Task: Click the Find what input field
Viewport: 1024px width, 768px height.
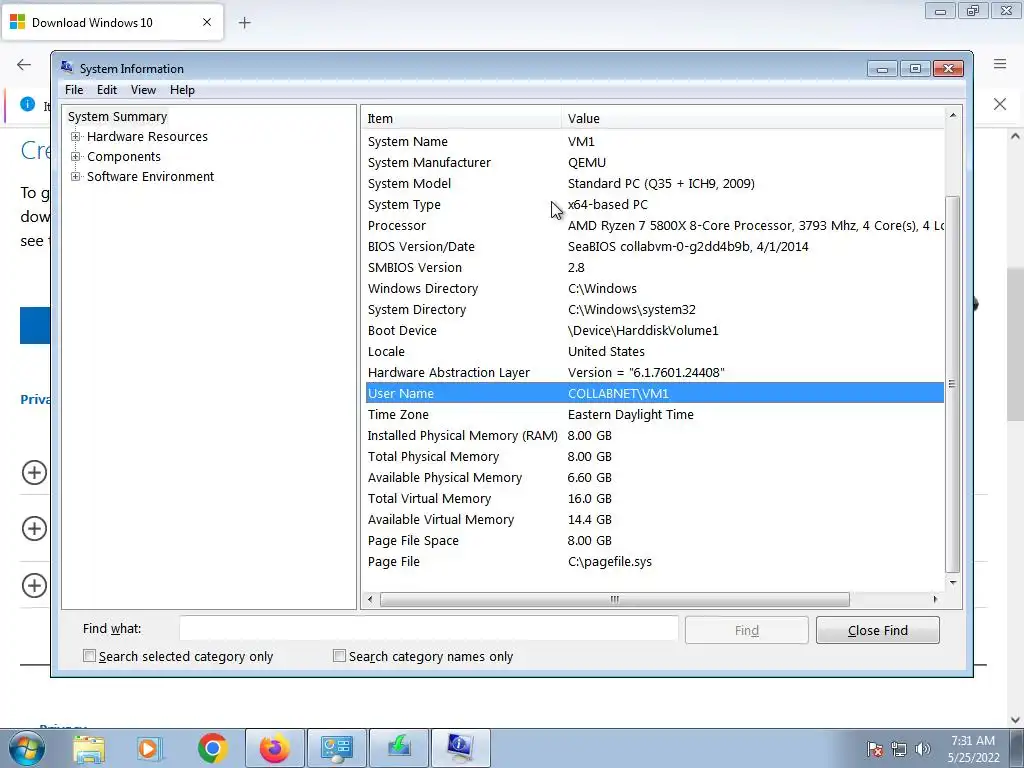Action: [x=428, y=629]
